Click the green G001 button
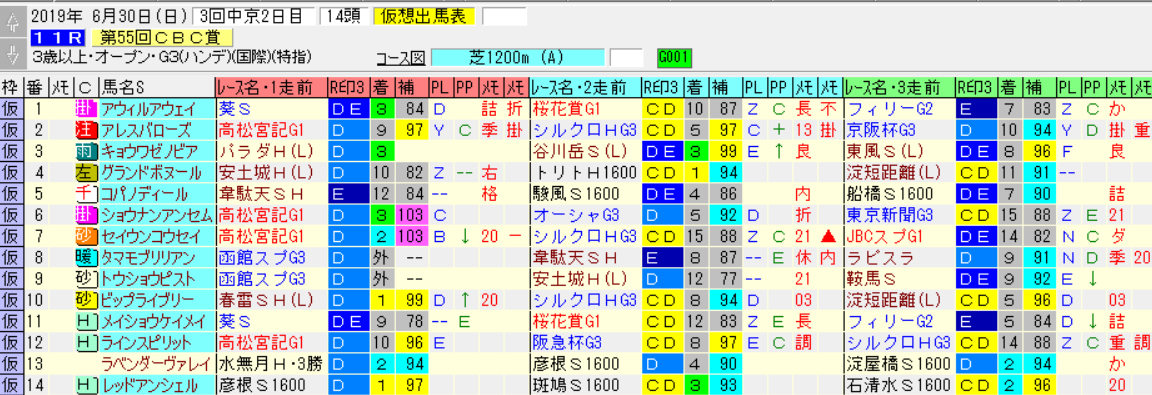Image resolution: width=1152 pixels, height=395 pixels. tap(674, 57)
